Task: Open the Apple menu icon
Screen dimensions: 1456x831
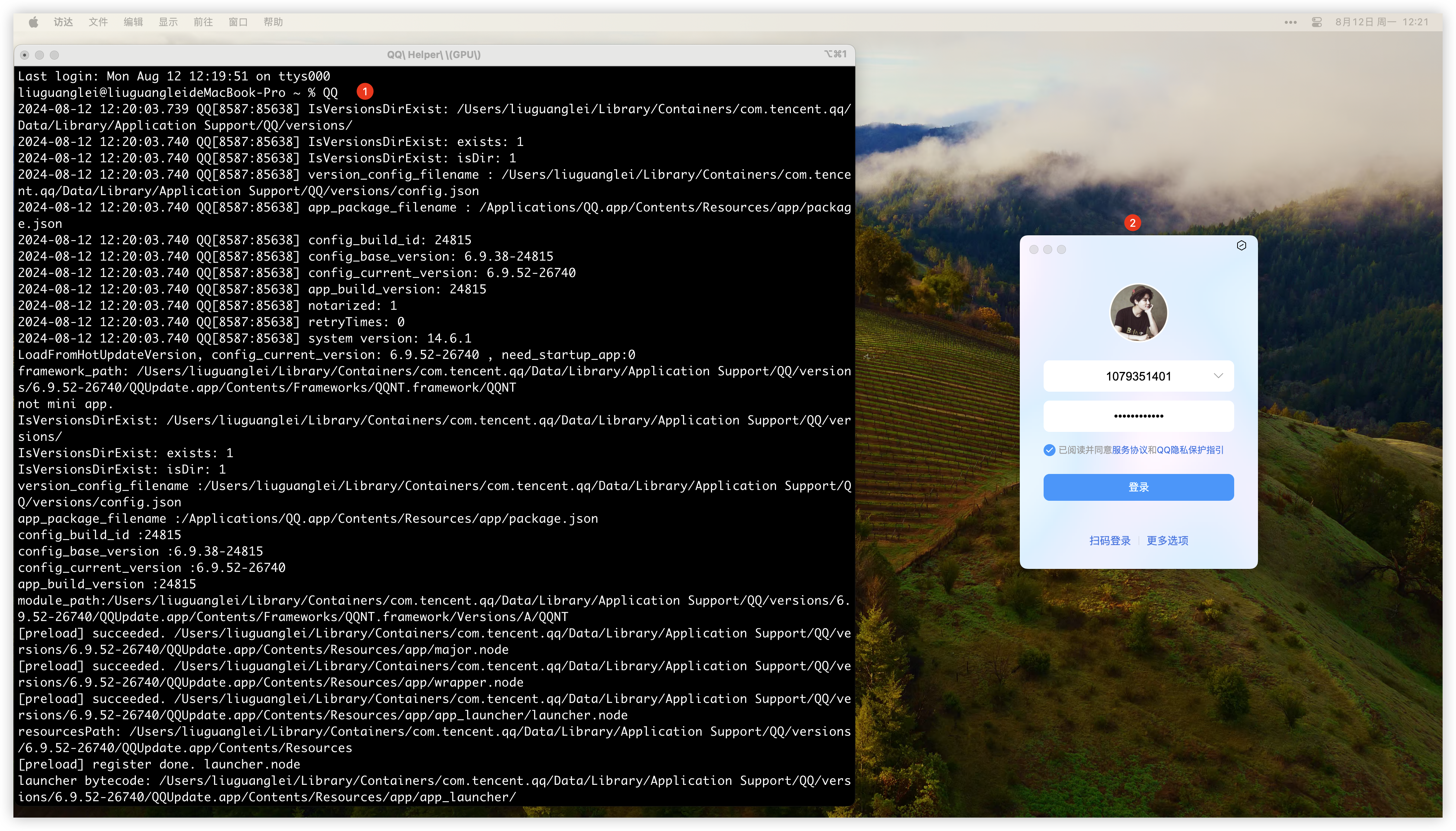Action: pyautogui.click(x=33, y=22)
